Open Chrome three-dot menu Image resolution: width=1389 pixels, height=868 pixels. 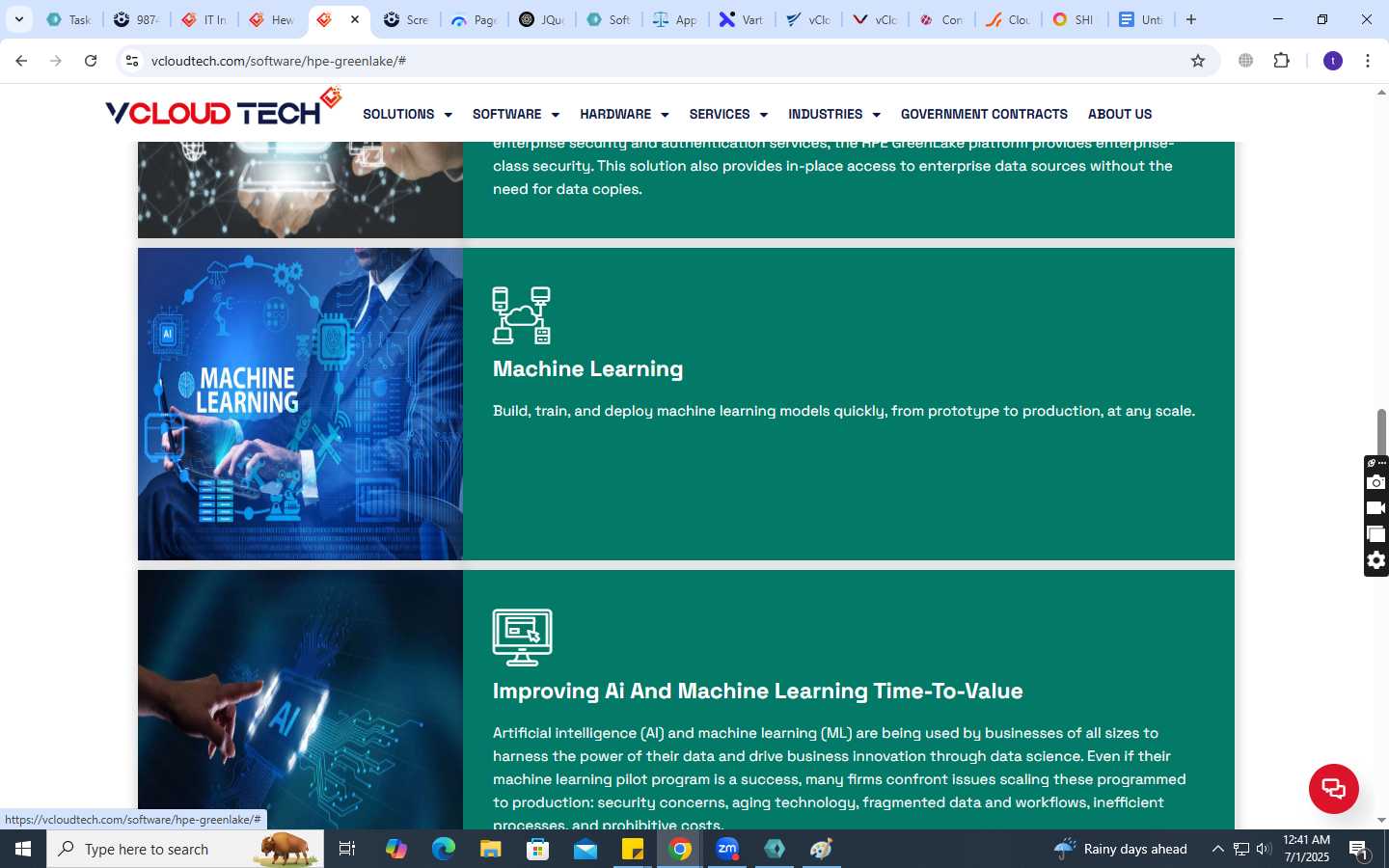pos(1368,61)
